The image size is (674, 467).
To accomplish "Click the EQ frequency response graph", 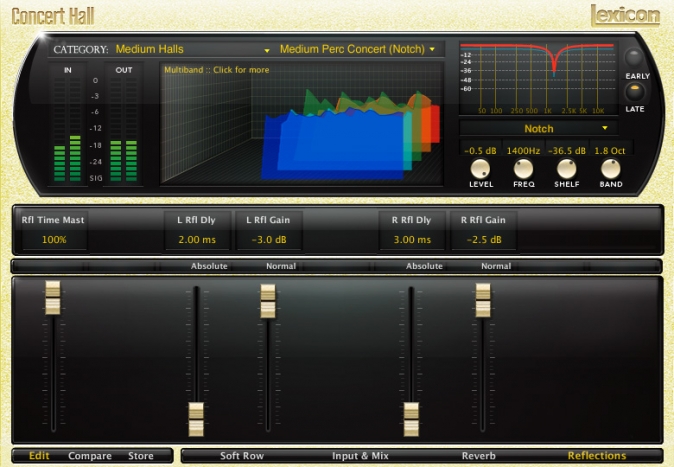I will (538, 78).
